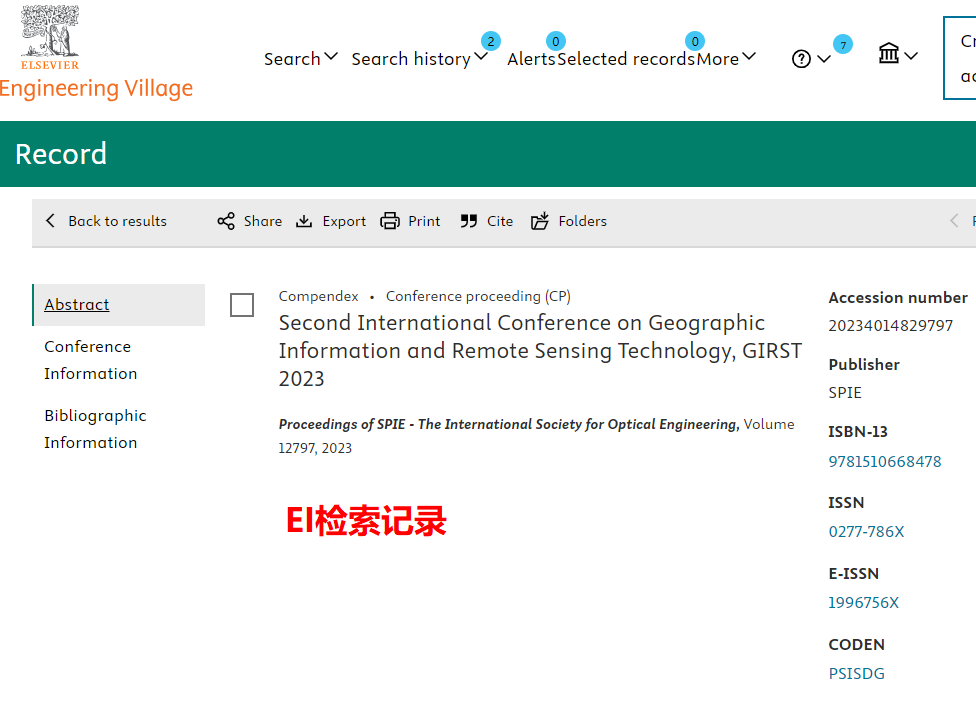Click the previous record chevron
976x708 pixels.
954,220
